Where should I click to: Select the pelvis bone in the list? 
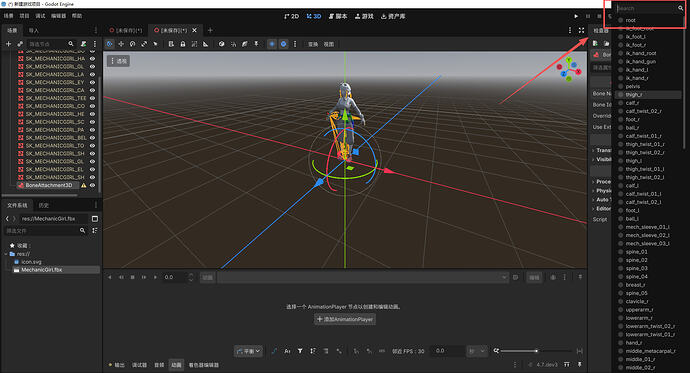coord(632,86)
